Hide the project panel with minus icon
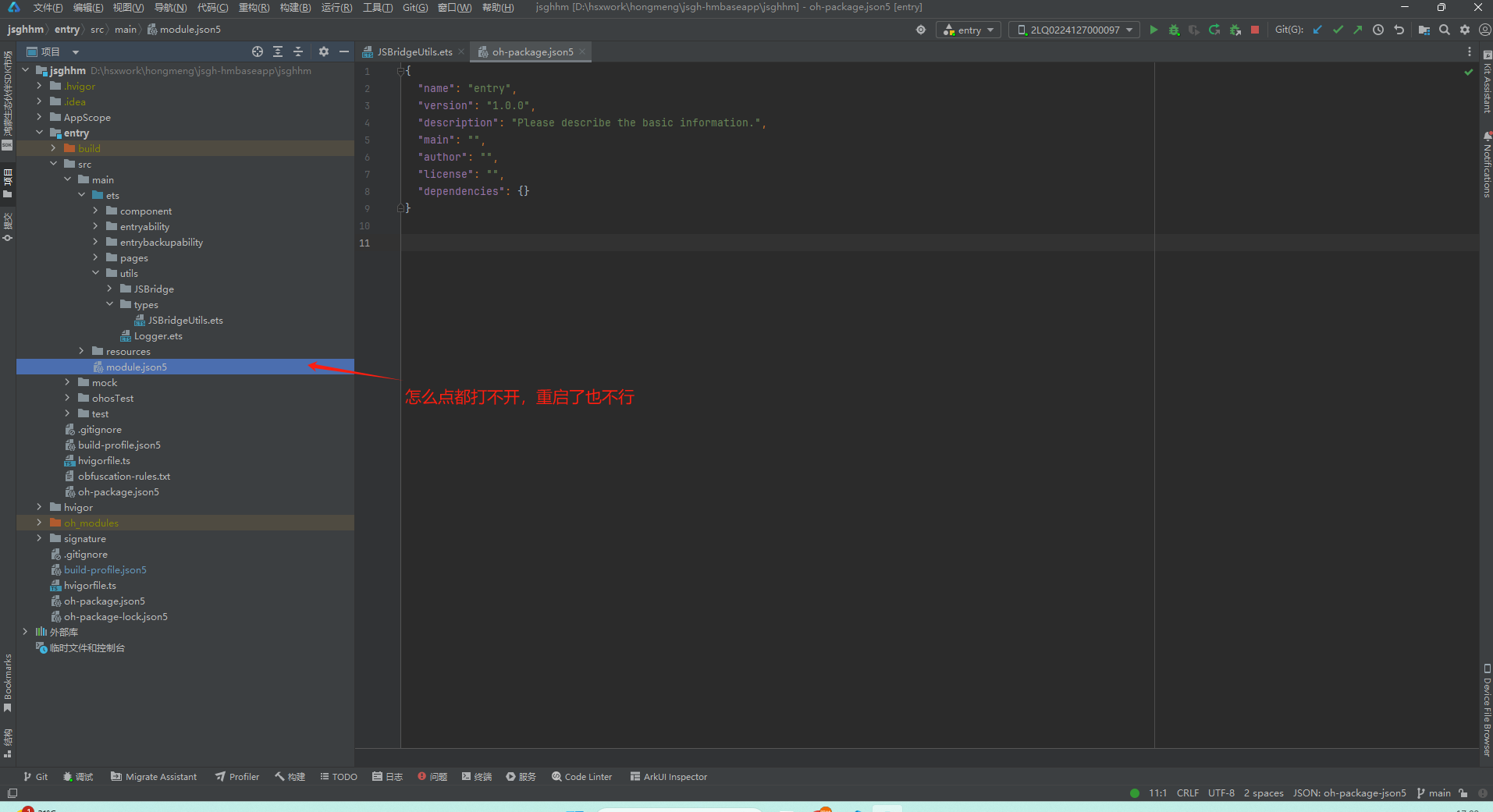1493x812 pixels. [x=344, y=51]
